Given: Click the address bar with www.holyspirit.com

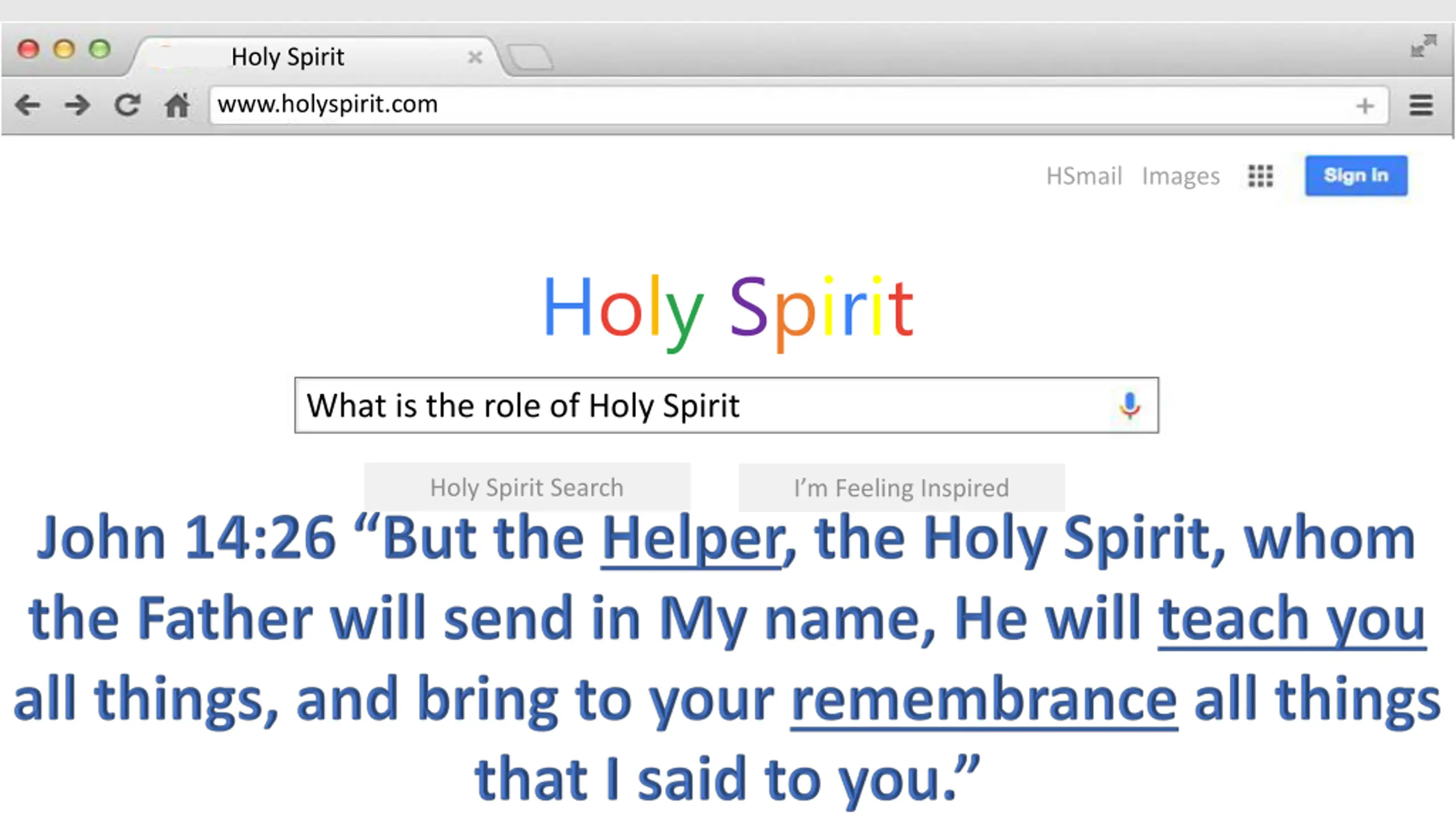Looking at the screenshot, I should [x=799, y=105].
